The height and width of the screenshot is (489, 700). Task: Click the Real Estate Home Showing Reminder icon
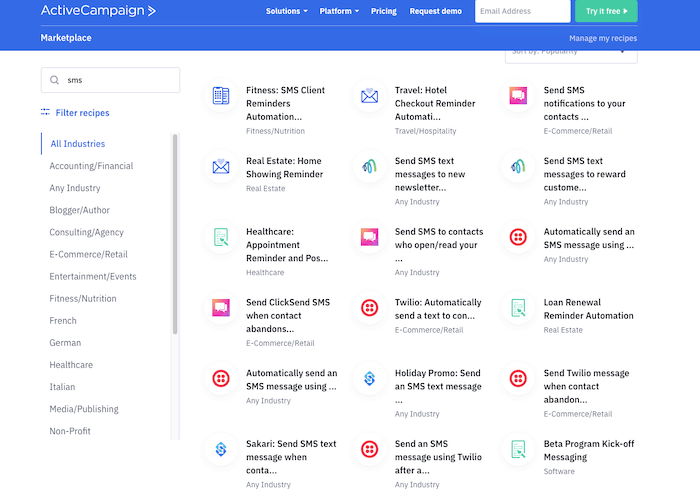tap(221, 167)
